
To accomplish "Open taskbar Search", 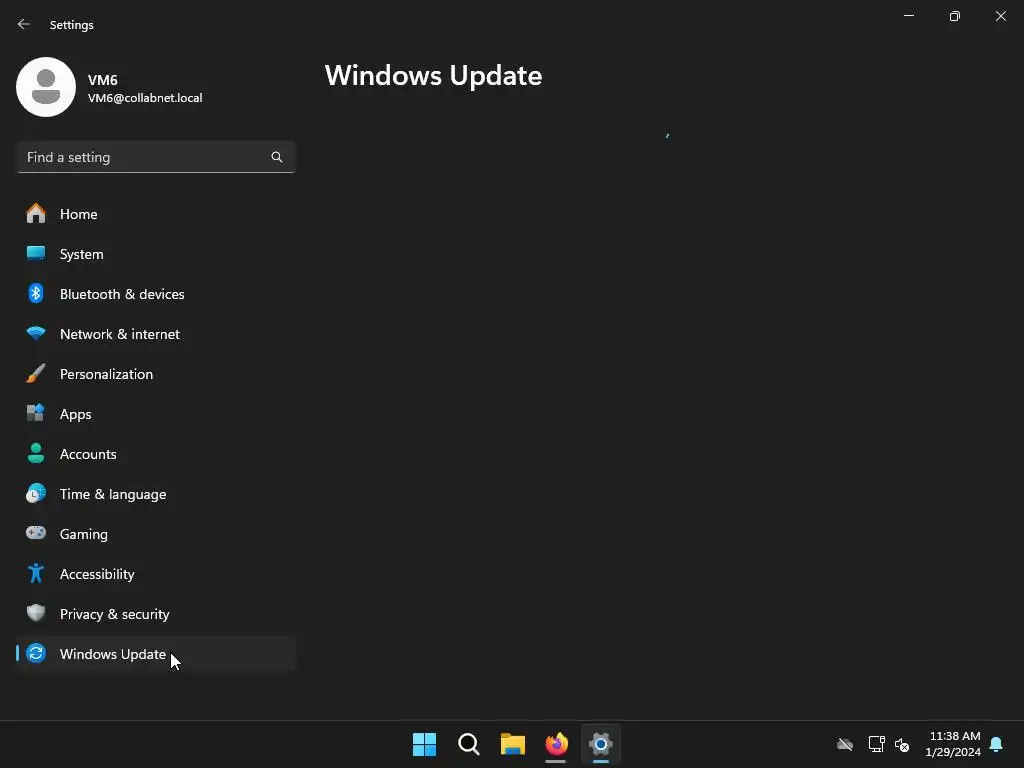I will click(469, 744).
